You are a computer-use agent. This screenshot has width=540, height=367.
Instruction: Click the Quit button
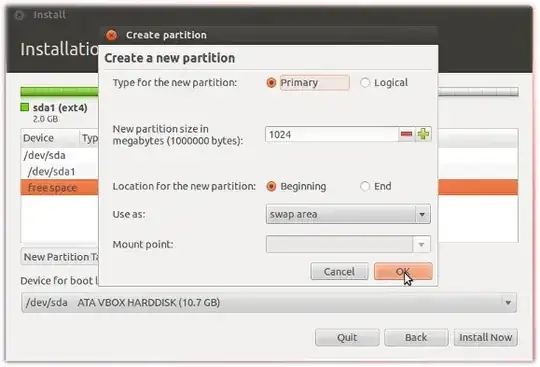[347, 337]
